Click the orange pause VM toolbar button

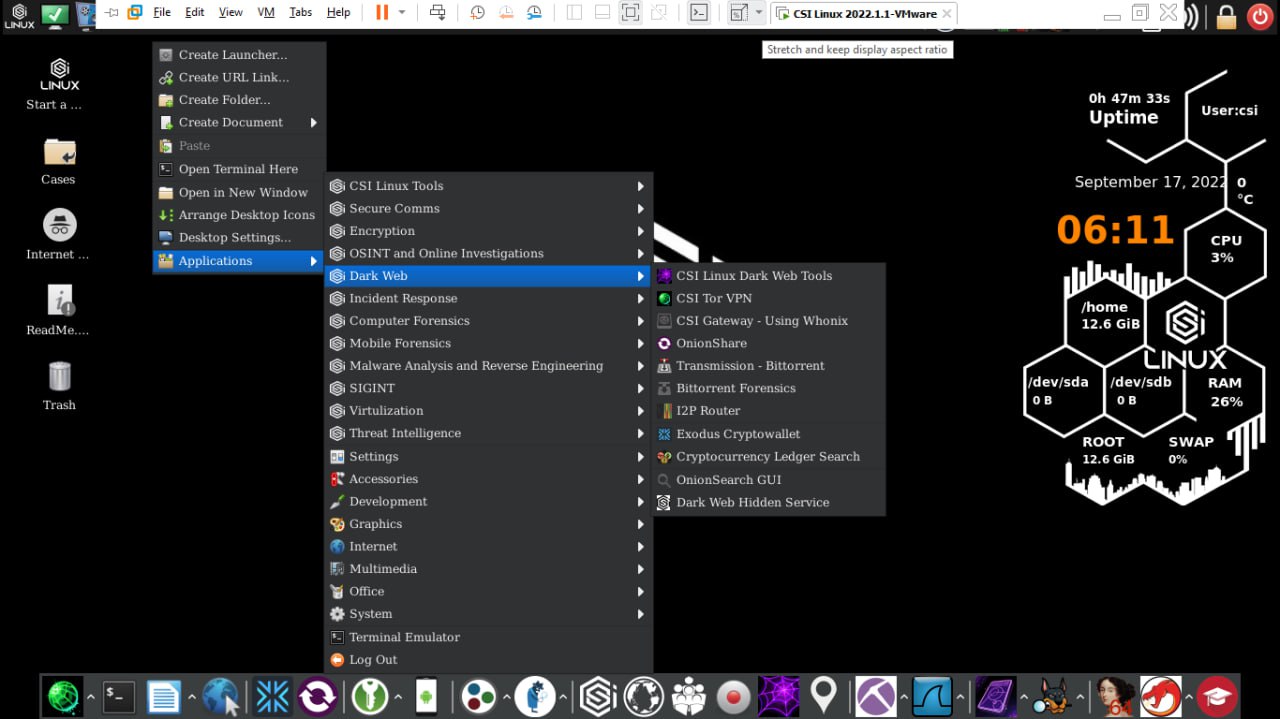coord(381,13)
